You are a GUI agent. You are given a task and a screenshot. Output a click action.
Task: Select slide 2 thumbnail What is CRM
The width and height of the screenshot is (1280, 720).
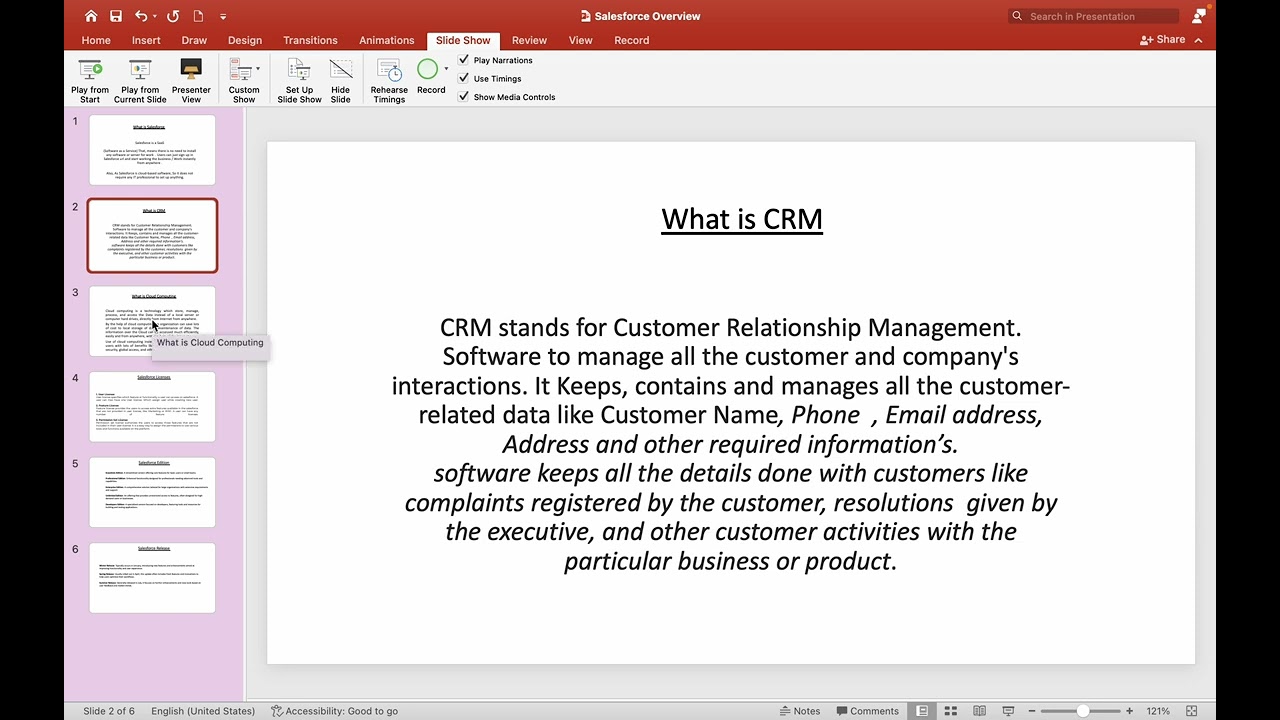[152, 235]
